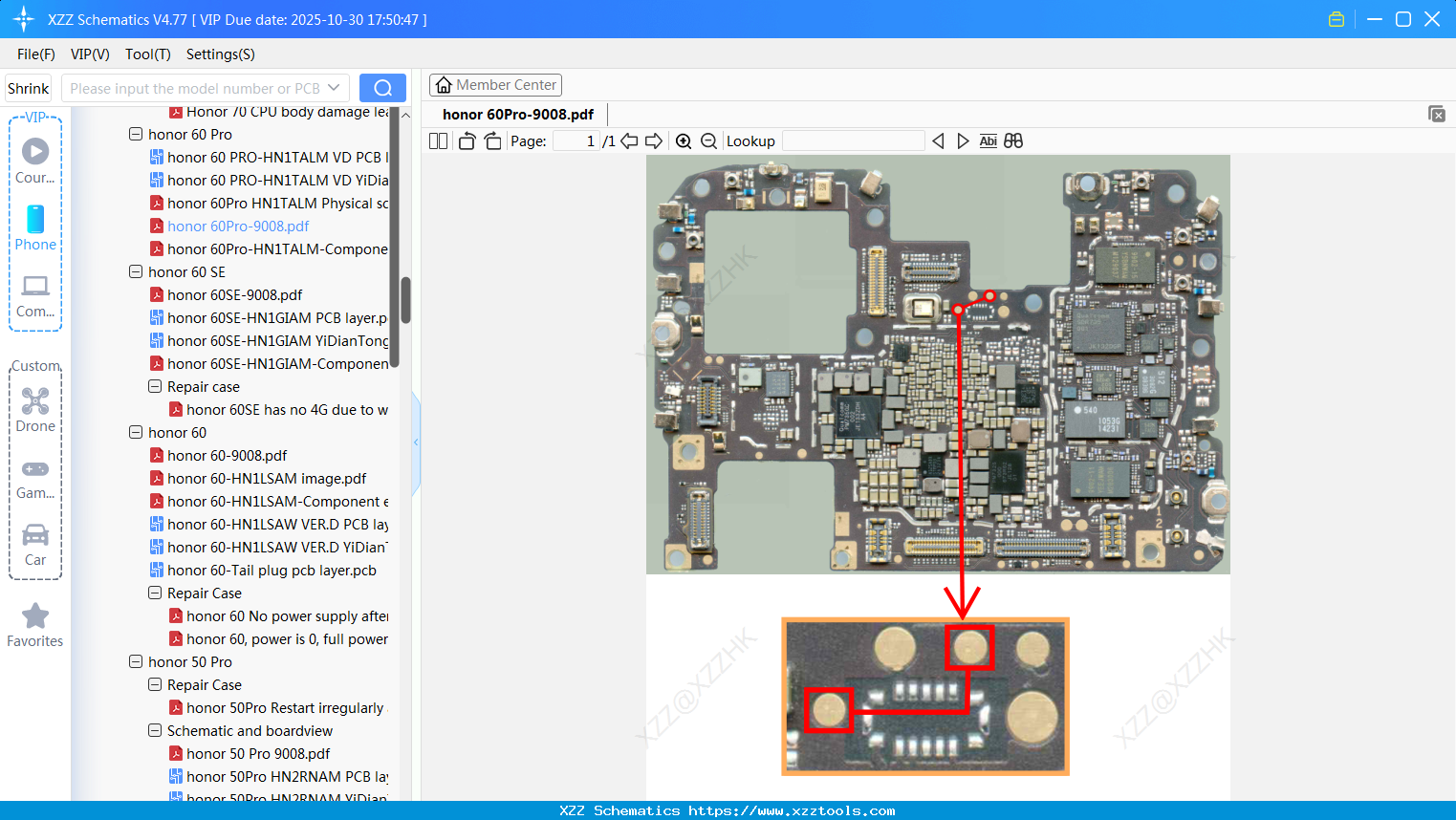Viewport: 1456px width, 820px height.
Task: Open Member Center home button
Action: coord(495,85)
